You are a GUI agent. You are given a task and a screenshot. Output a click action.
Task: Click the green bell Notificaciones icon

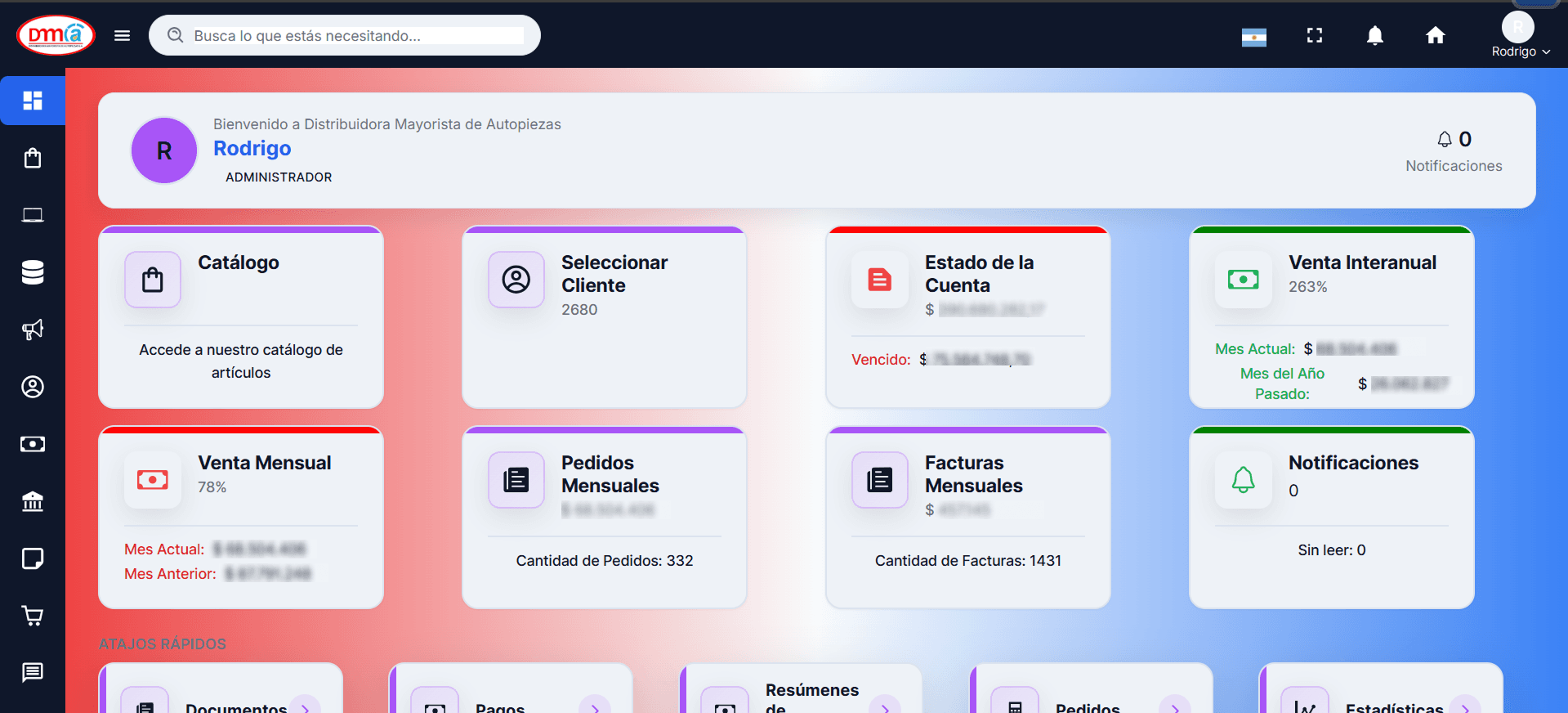coord(1244,480)
